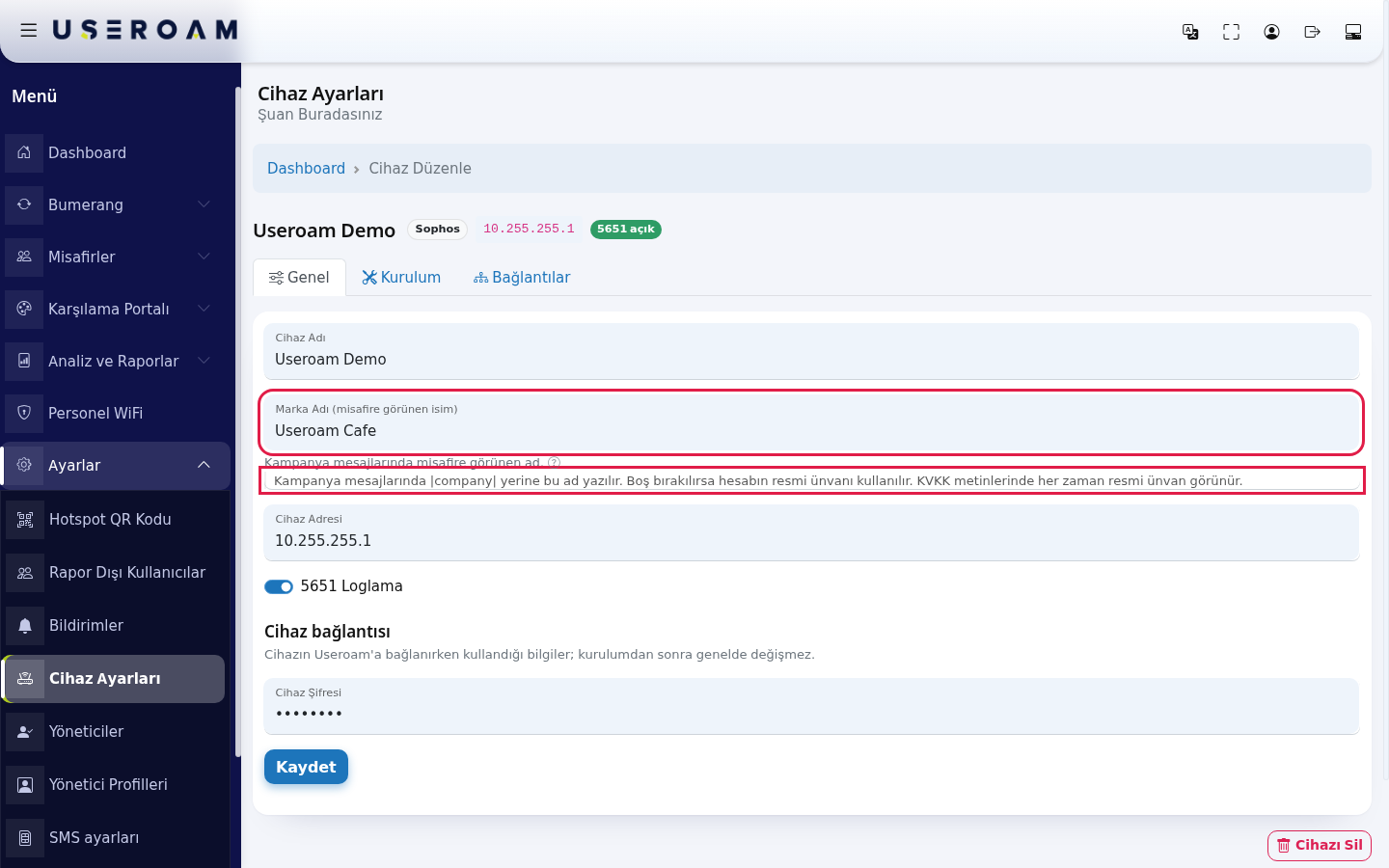
Task: Click the 5651 açık green badge
Action: (x=626, y=230)
